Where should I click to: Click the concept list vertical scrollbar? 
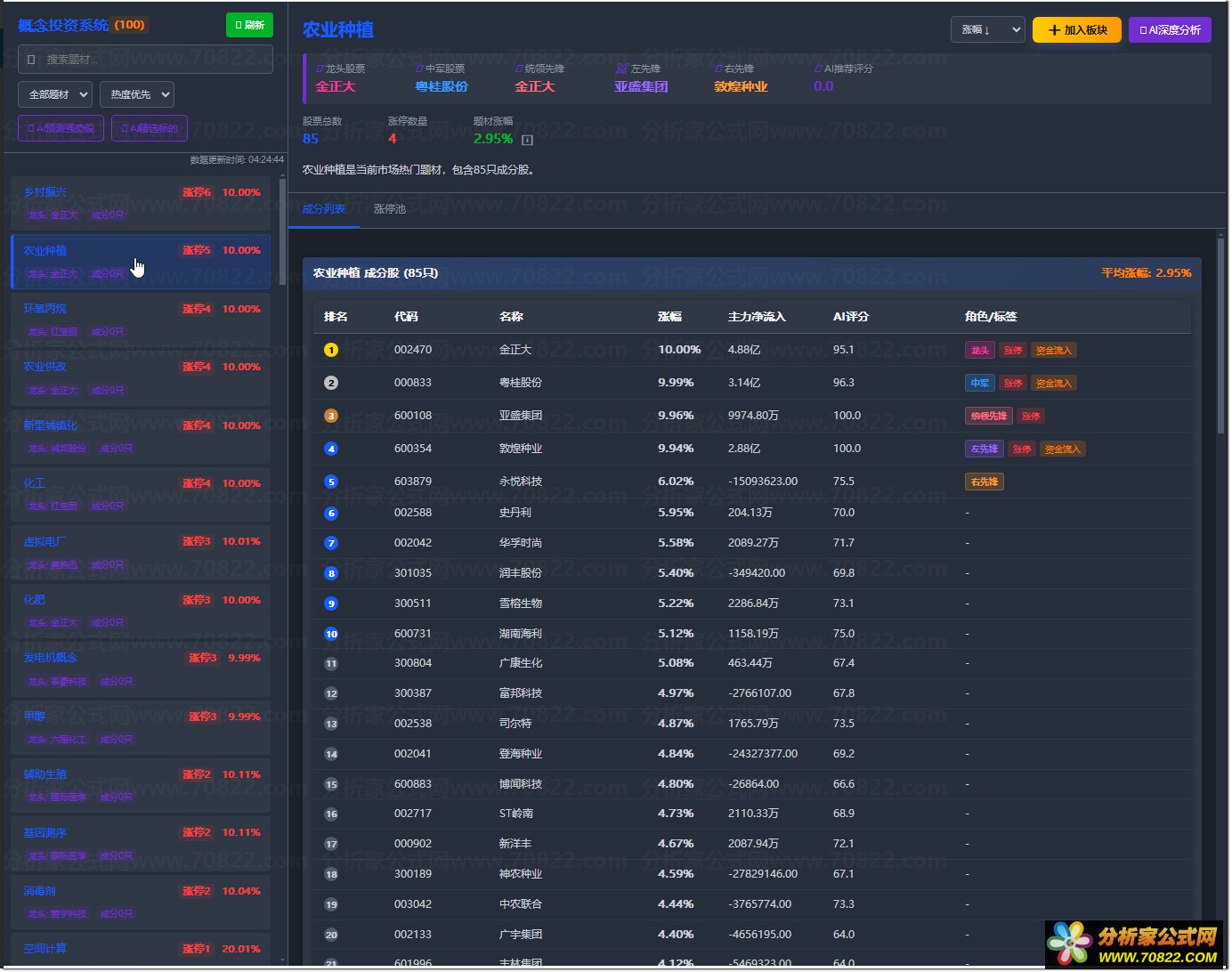[283, 231]
